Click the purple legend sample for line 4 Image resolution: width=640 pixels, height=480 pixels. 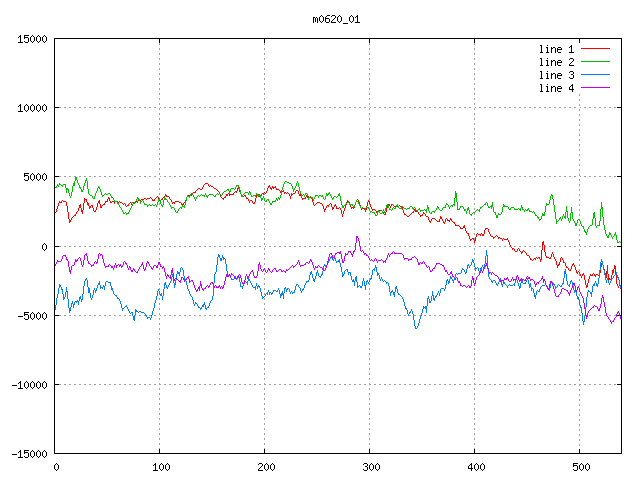point(595,88)
